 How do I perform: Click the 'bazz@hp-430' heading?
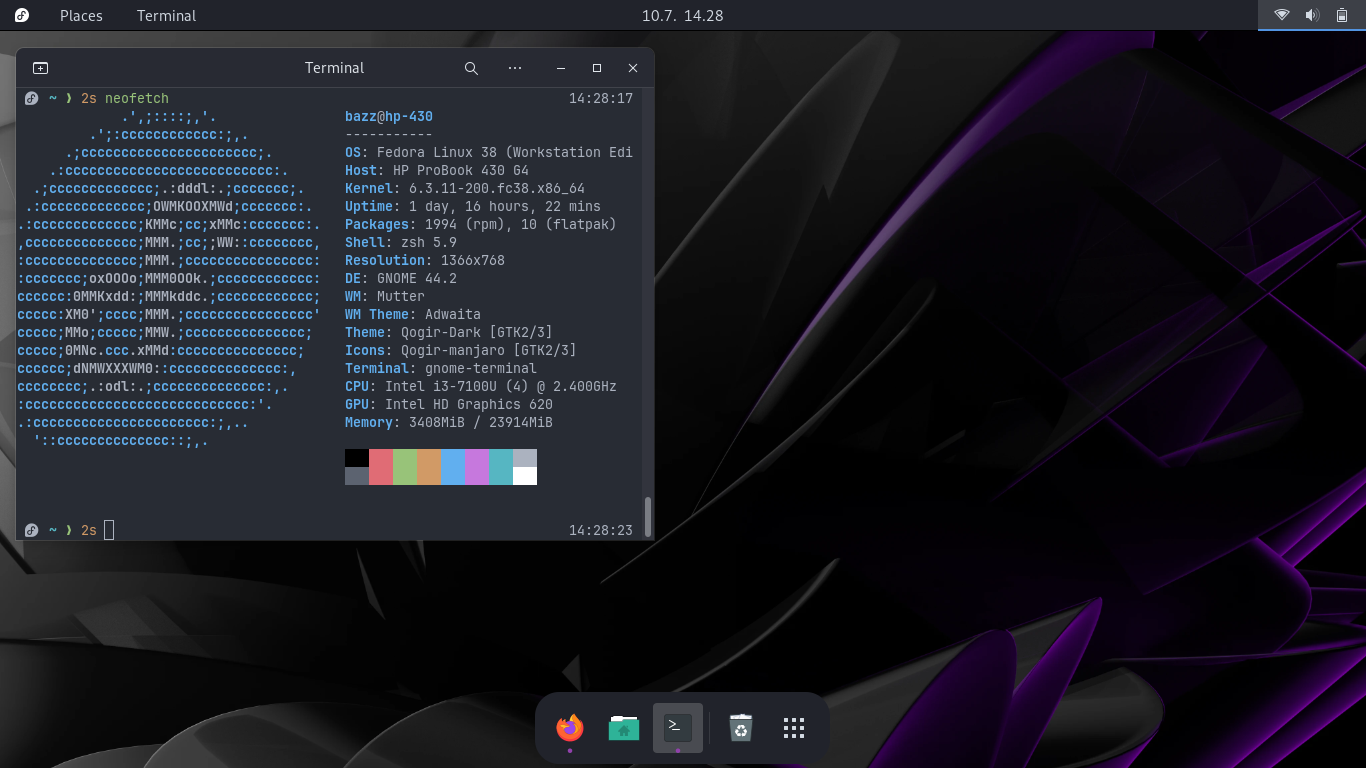[389, 117]
